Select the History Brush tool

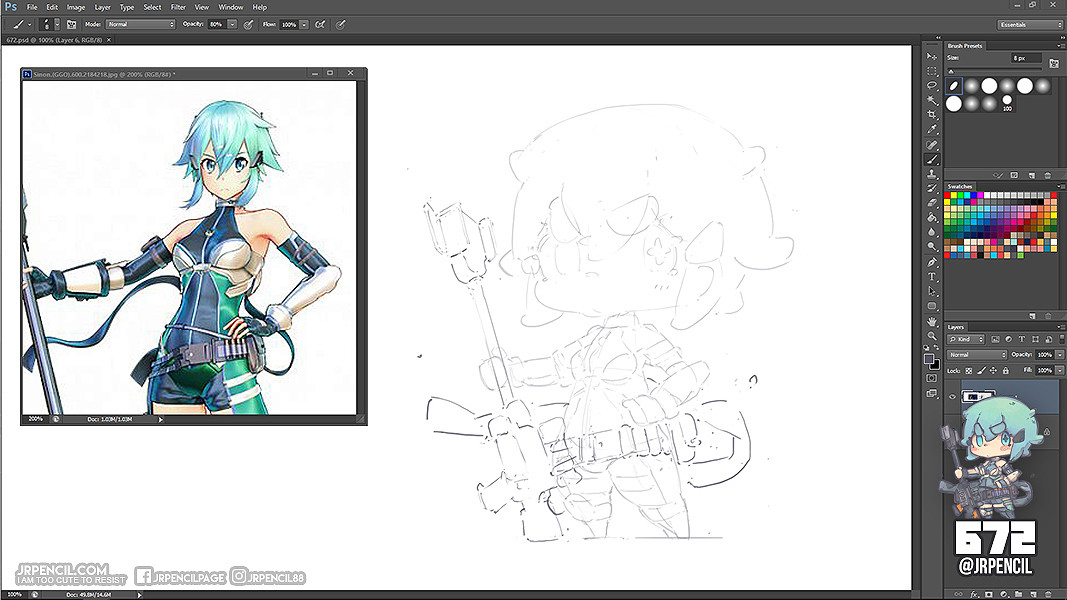coord(932,188)
